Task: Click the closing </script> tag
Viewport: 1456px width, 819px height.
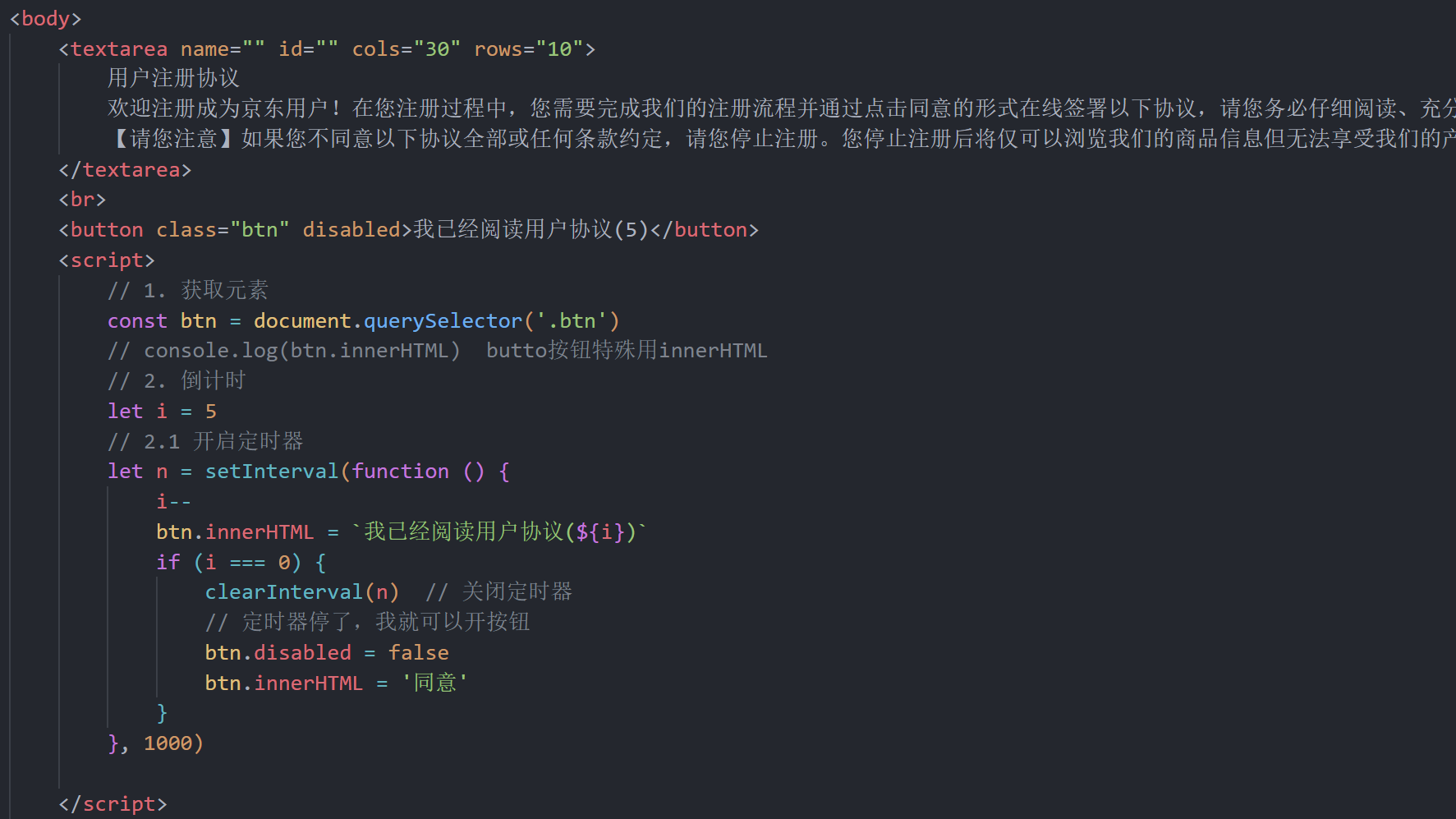Action: [113, 804]
